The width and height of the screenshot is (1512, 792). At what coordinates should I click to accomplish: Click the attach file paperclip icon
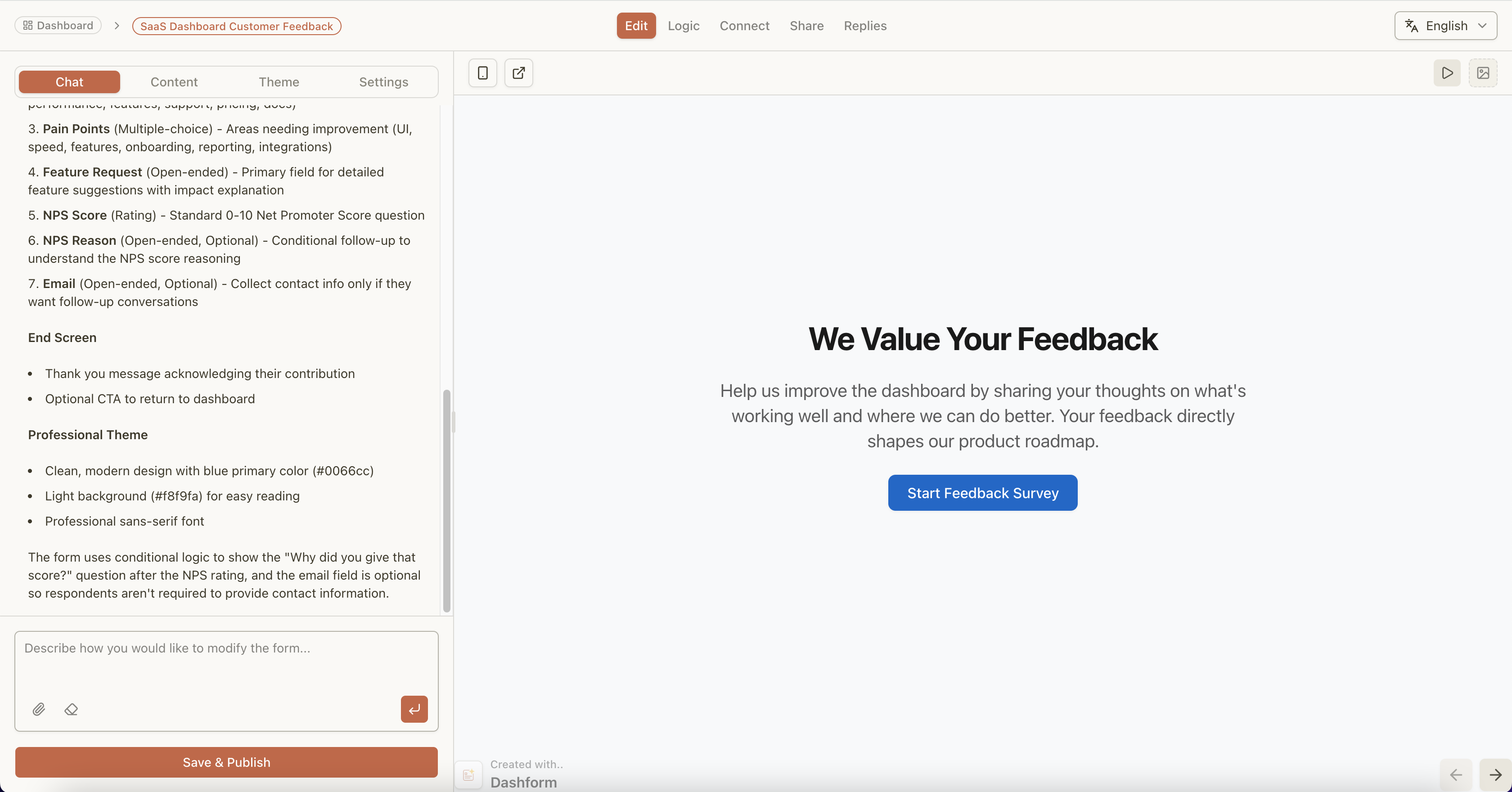click(x=39, y=709)
